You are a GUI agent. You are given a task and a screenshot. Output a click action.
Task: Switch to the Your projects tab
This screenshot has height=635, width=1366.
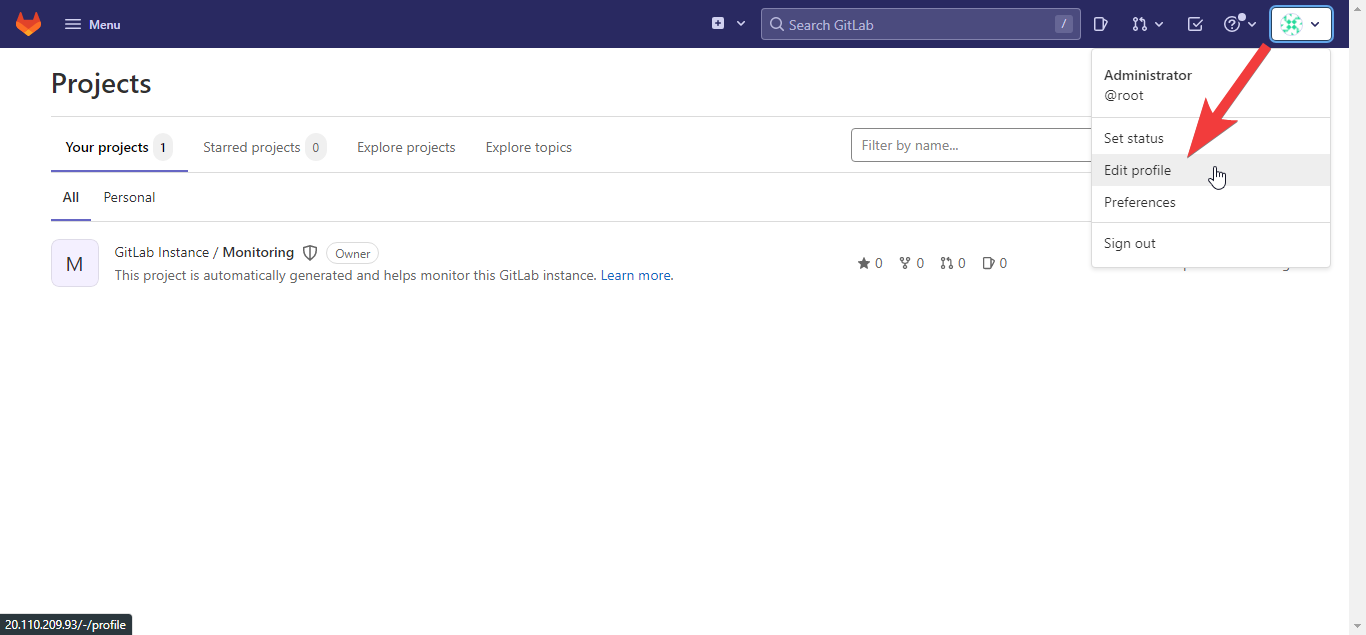tap(119, 147)
